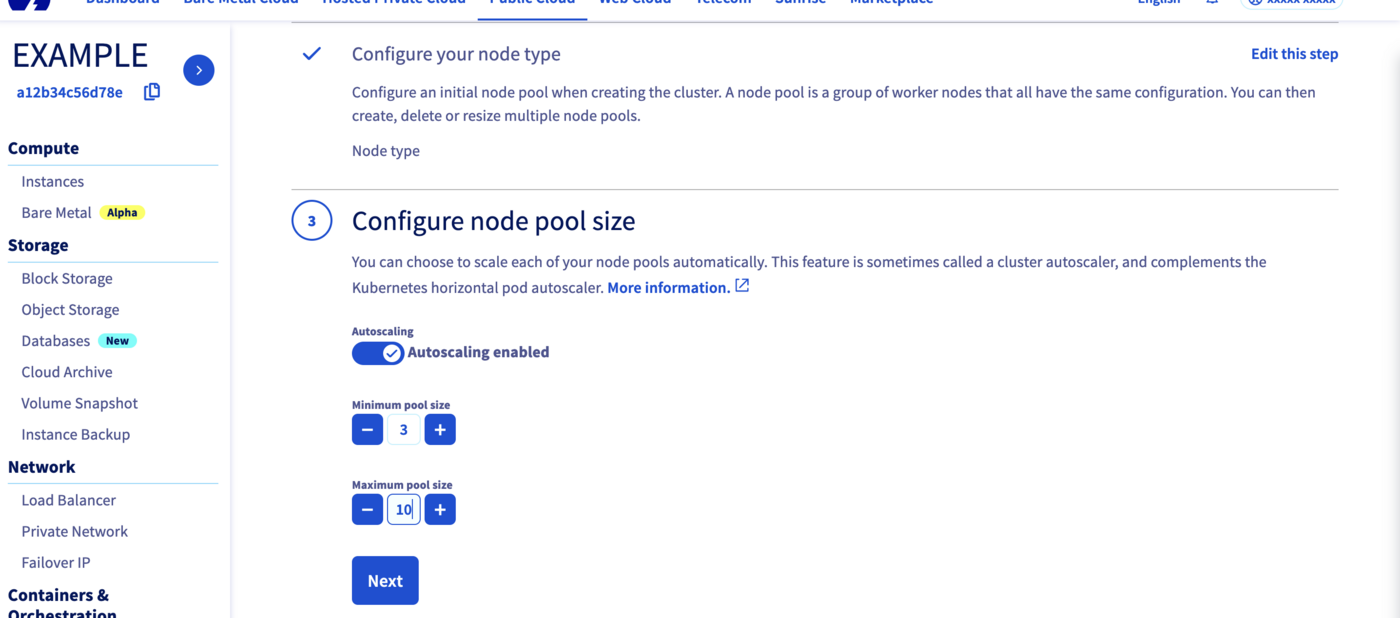Click the Alpha badge next to Bare Metal
This screenshot has height=618, width=1400.
coord(122,212)
